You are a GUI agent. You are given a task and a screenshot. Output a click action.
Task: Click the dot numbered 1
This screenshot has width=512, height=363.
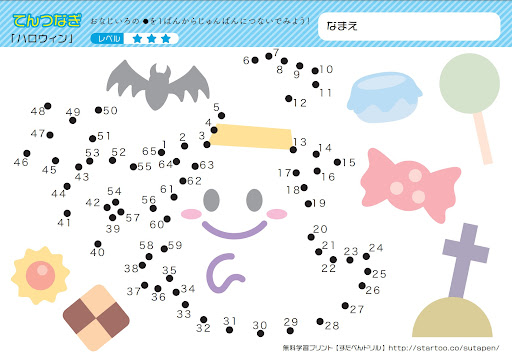162,152
